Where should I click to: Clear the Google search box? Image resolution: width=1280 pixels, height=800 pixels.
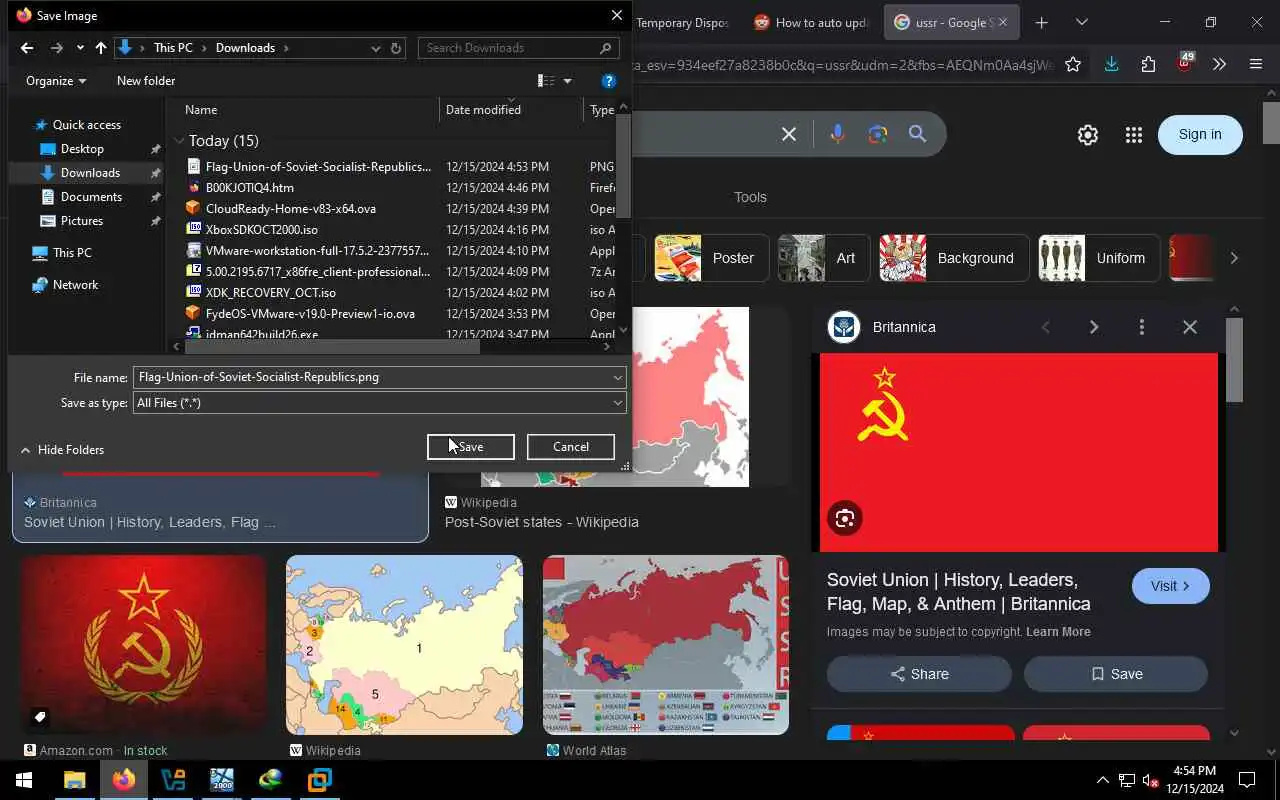click(789, 134)
